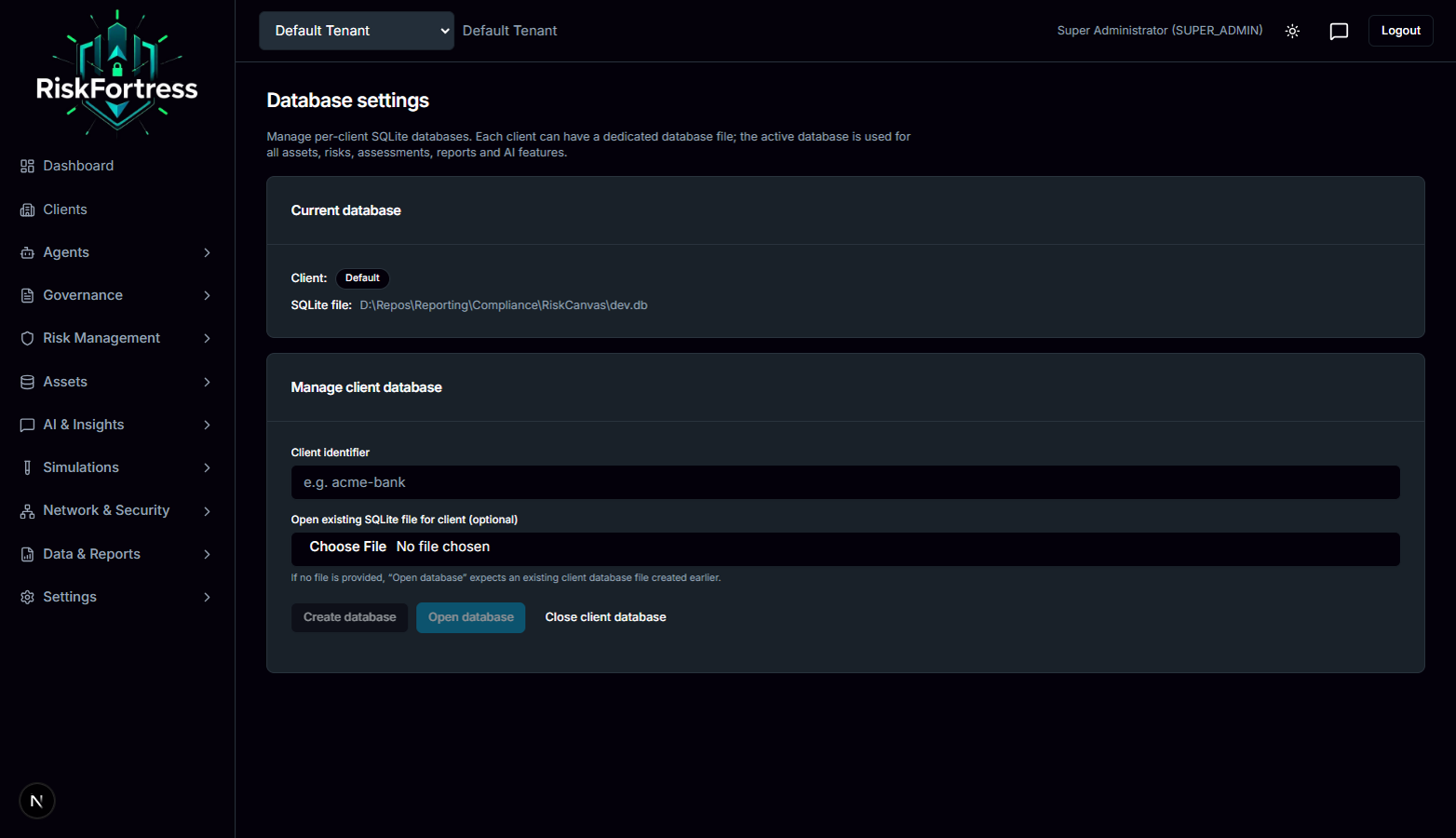1456x838 pixels.
Task: Click the Next.js dev tools badge
Action: (36, 800)
